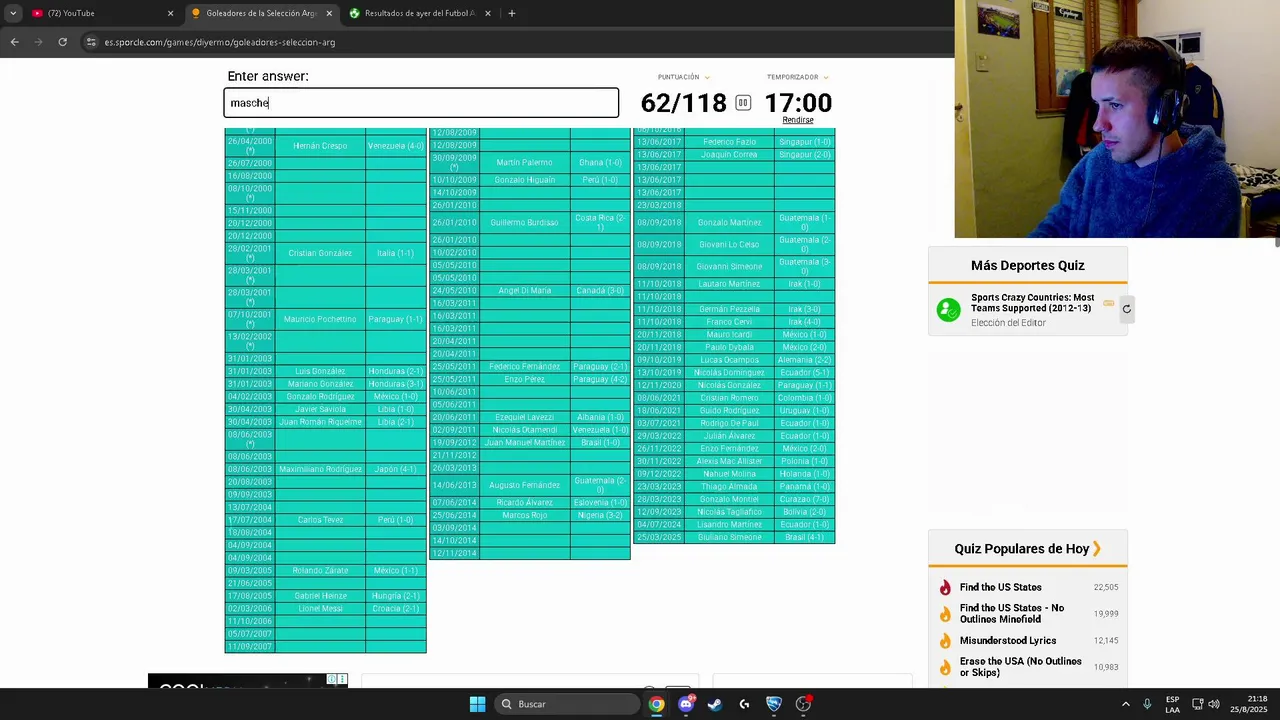
Task: Open the Misunderstood Lyrics quiz
Action: coord(1008,640)
